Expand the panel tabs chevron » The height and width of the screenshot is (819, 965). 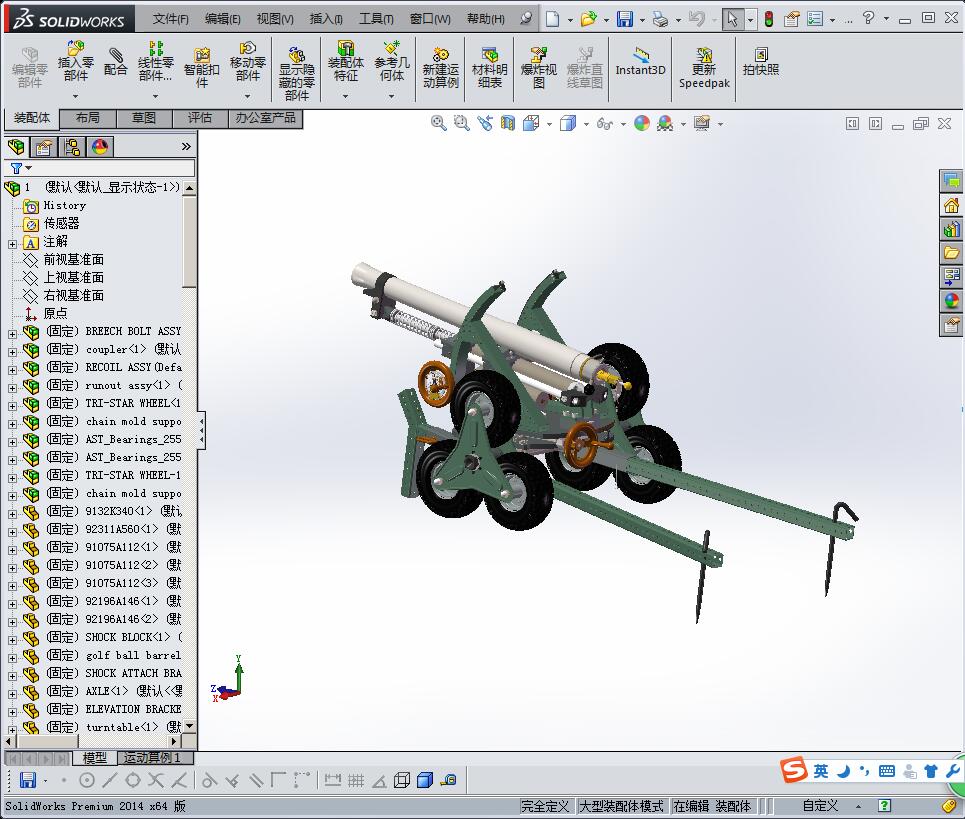coord(186,146)
